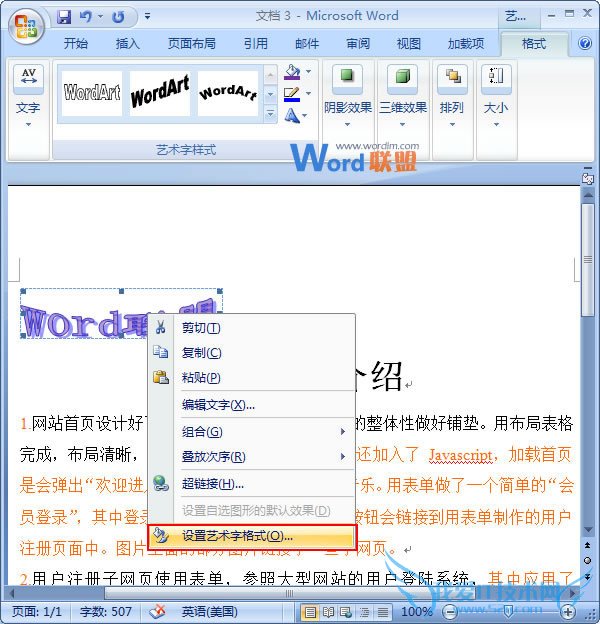Click the shape fill paint bucket icon
600x624 pixels.
tap(292, 72)
